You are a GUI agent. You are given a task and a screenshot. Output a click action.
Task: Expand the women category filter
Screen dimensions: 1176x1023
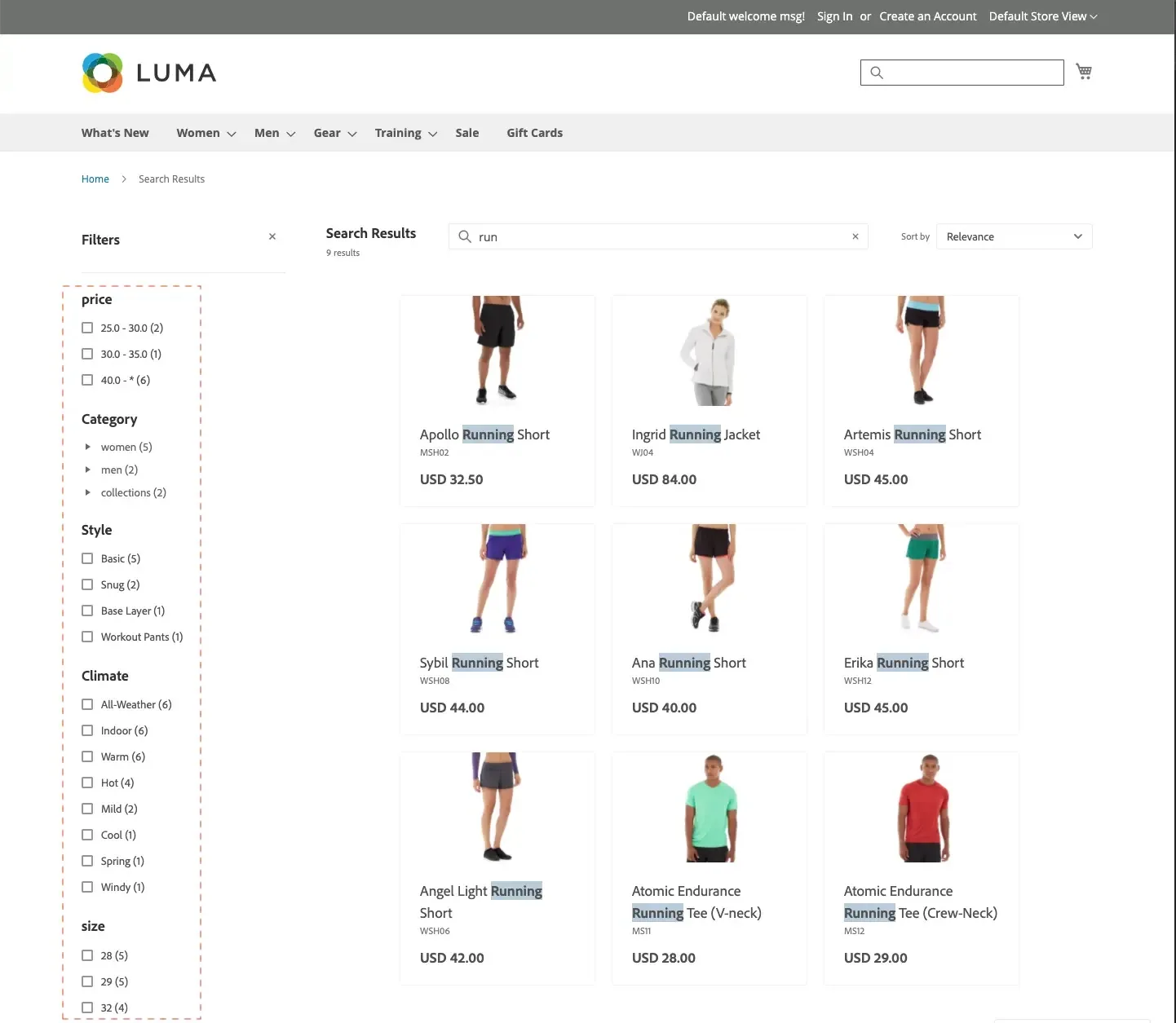(88, 447)
